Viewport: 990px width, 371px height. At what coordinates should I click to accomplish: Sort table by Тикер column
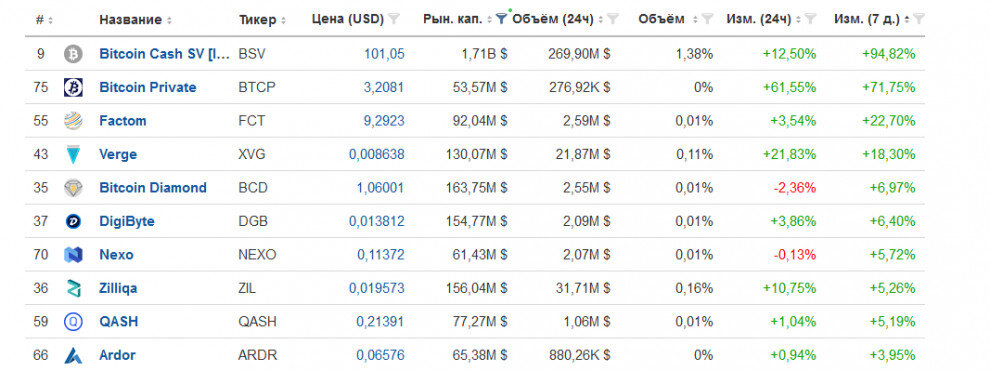click(x=262, y=20)
